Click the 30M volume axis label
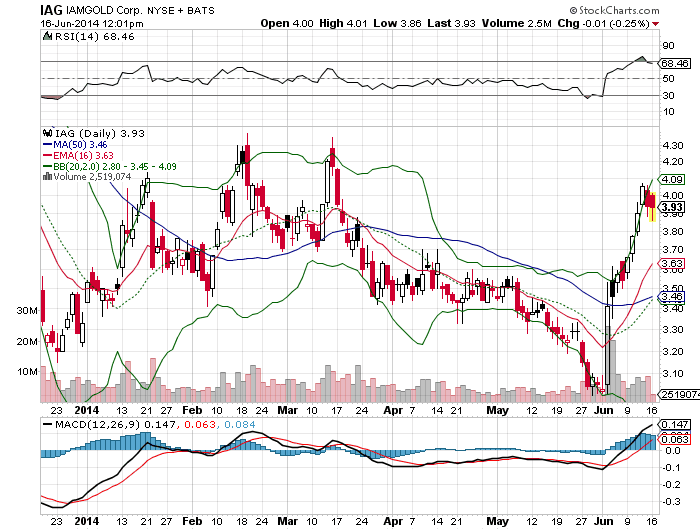Image resolution: width=700 pixels, height=530 pixels. [x=27, y=311]
